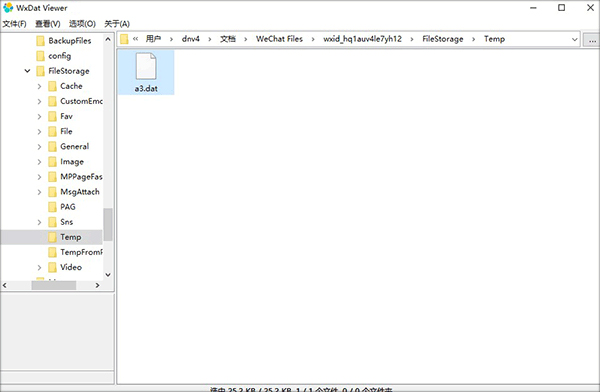This screenshot has width=600, height=392.
Task: Click the tree scroll left arrow
Action: (5, 285)
